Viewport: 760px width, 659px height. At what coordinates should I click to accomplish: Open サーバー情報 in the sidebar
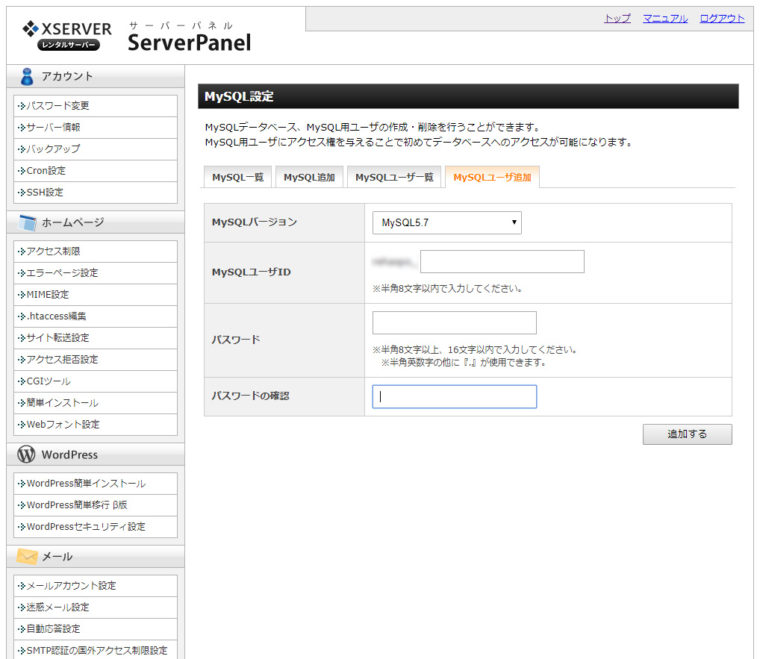(95, 127)
